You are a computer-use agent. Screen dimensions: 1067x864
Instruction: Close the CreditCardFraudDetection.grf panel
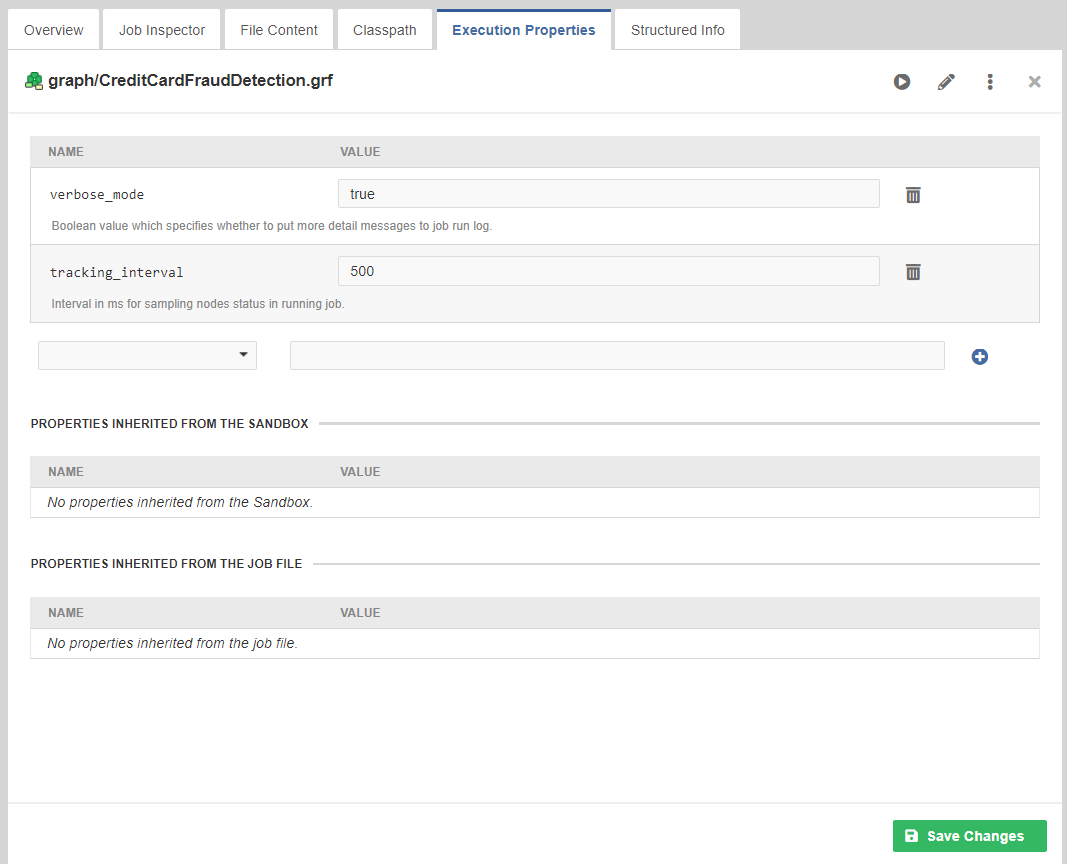(x=1035, y=82)
